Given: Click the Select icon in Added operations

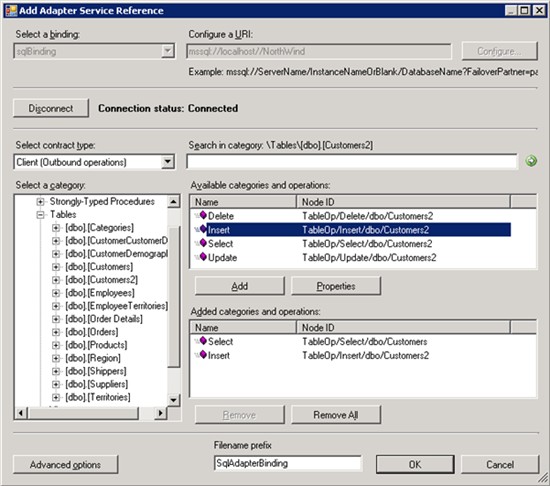Looking at the screenshot, I should [203, 340].
